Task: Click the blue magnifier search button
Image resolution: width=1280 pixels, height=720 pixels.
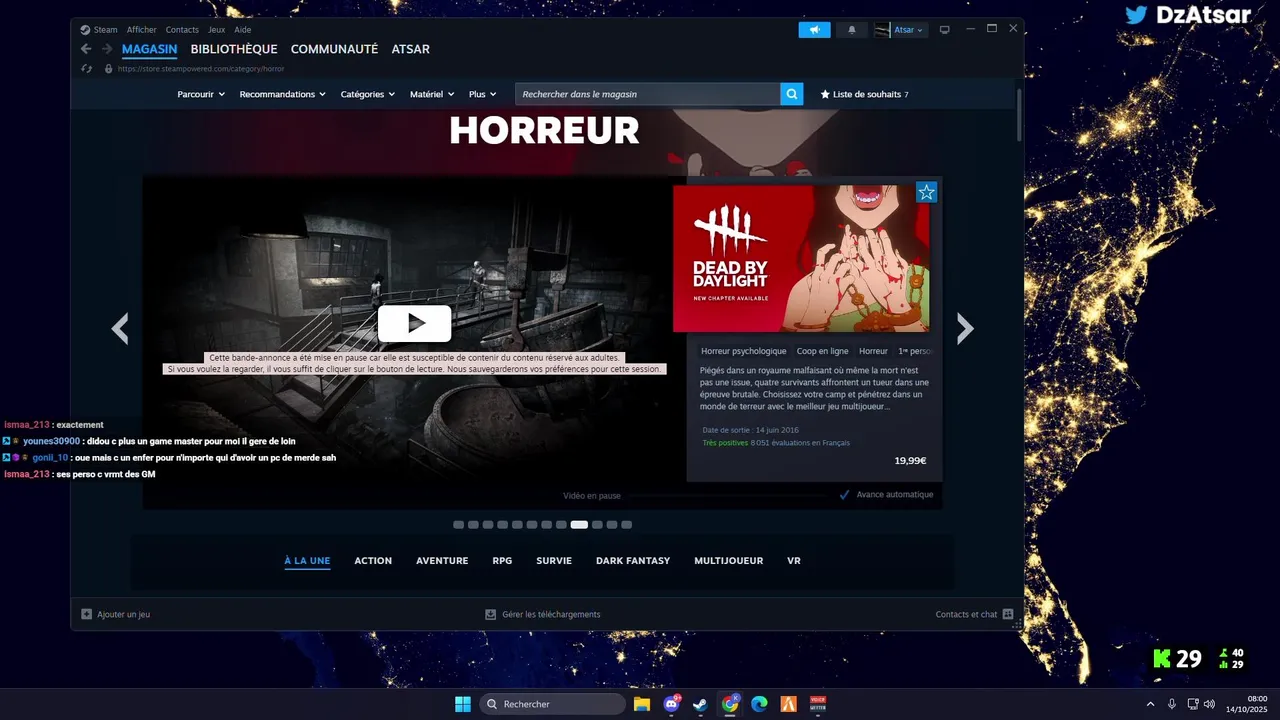Action: pyautogui.click(x=792, y=94)
